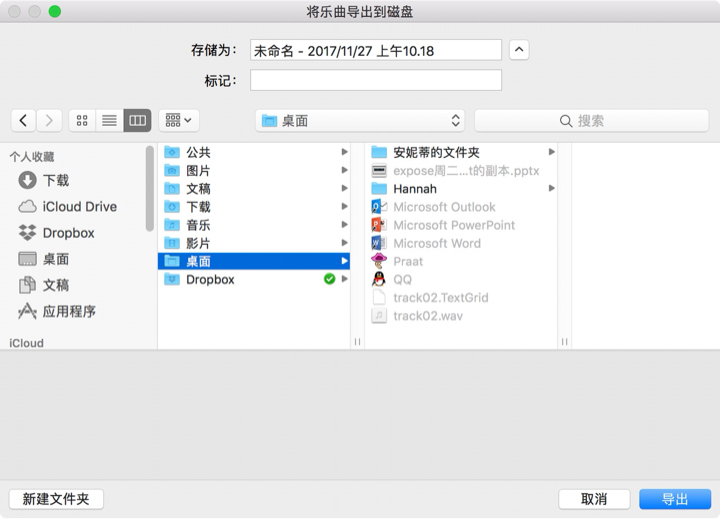The image size is (720, 519).
Task: Open the 文稿 folder in column list
Action: coord(253,188)
